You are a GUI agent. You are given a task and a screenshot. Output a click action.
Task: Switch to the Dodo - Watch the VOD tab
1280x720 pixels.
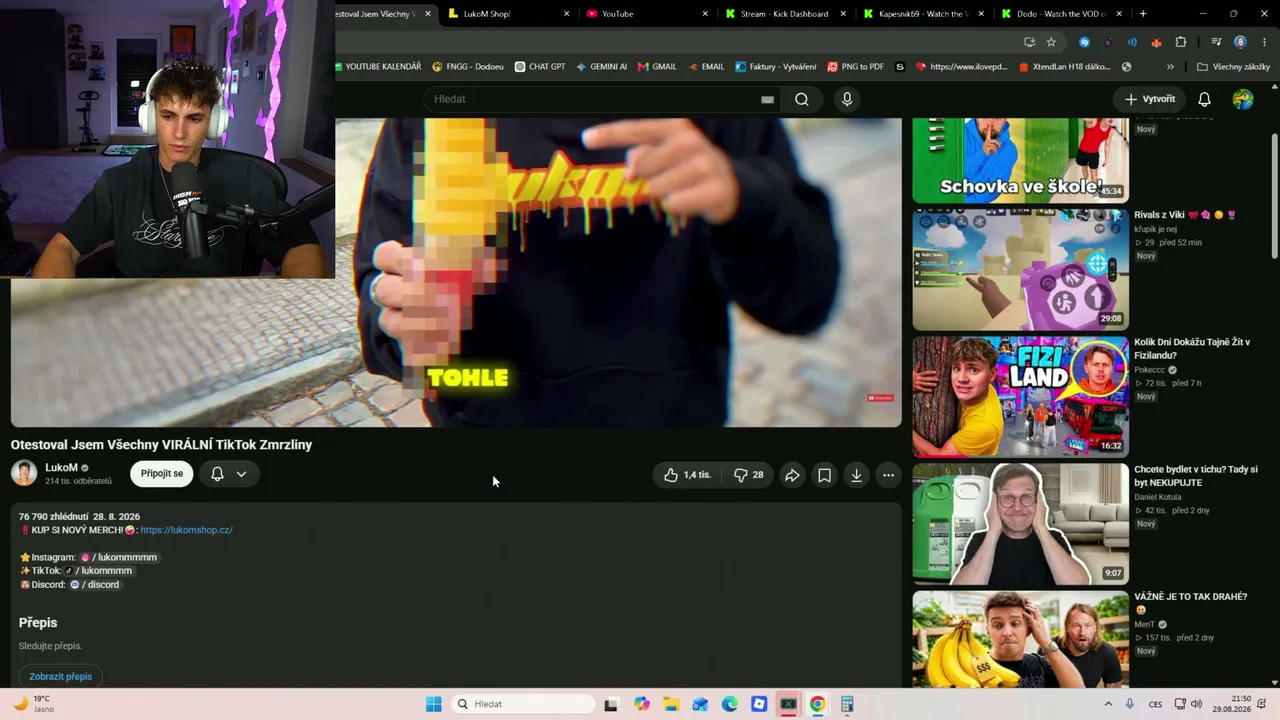(x=1059, y=14)
